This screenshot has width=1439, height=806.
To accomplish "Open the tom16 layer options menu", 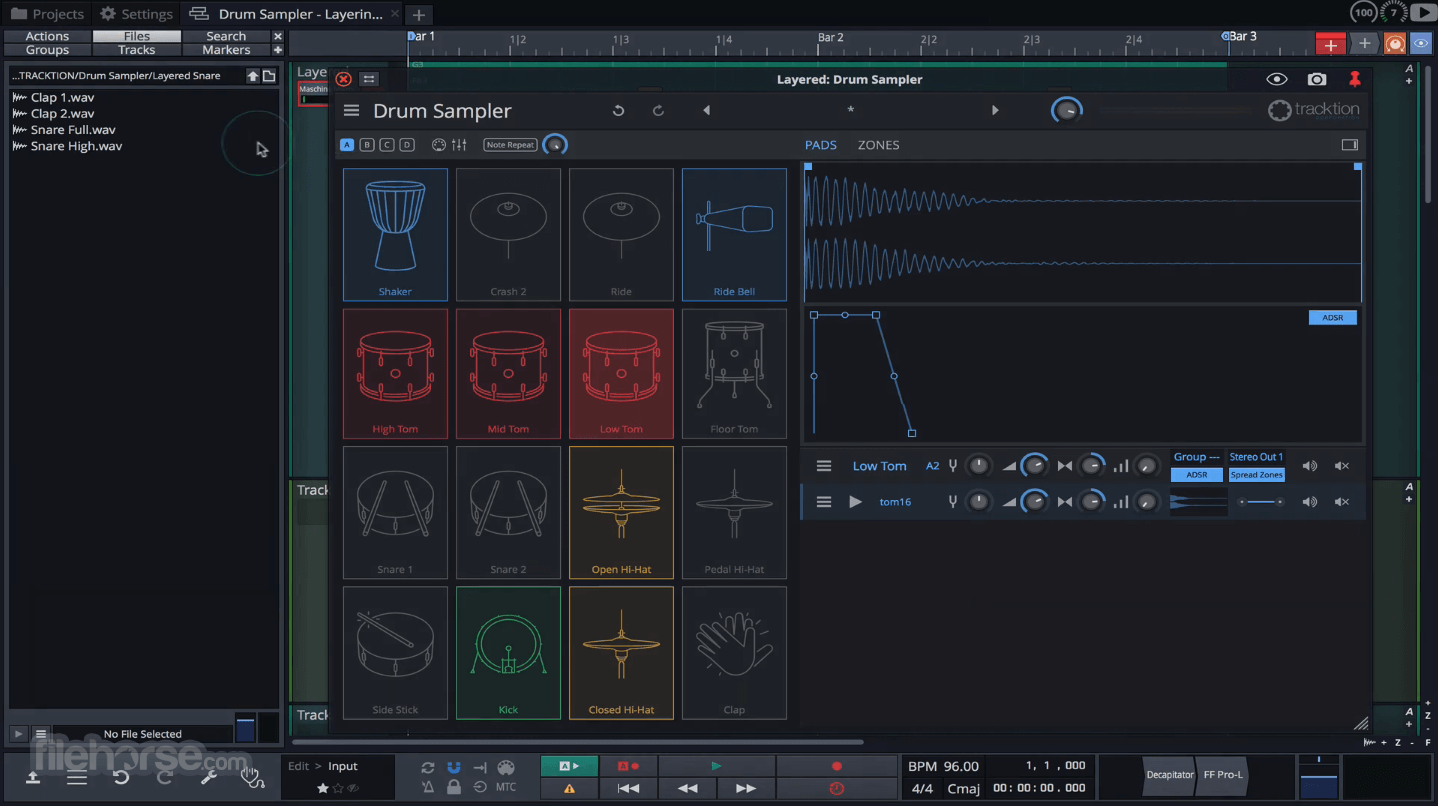I will pos(824,502).
